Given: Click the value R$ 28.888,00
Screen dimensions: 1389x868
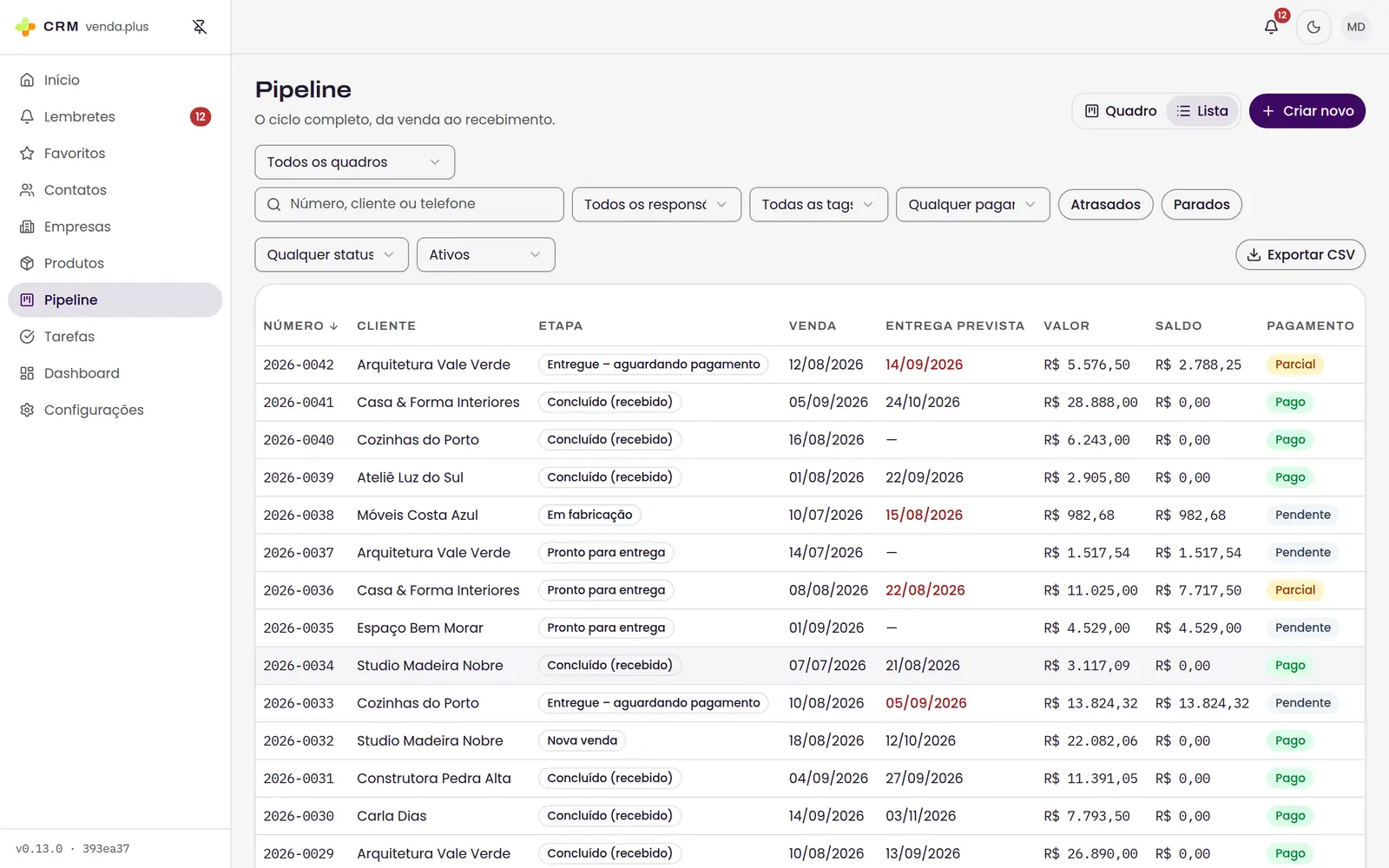Looking at the screenshot, I should [x=1090, y=403].
